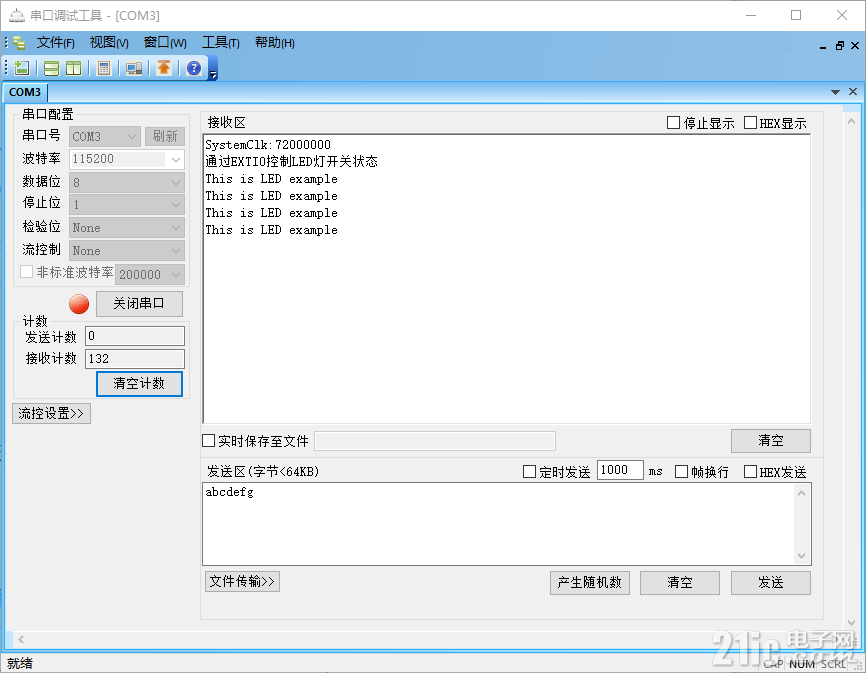Expand the 流控设置>> panel
The image size is (866, 673).
[x=51, y=414]
